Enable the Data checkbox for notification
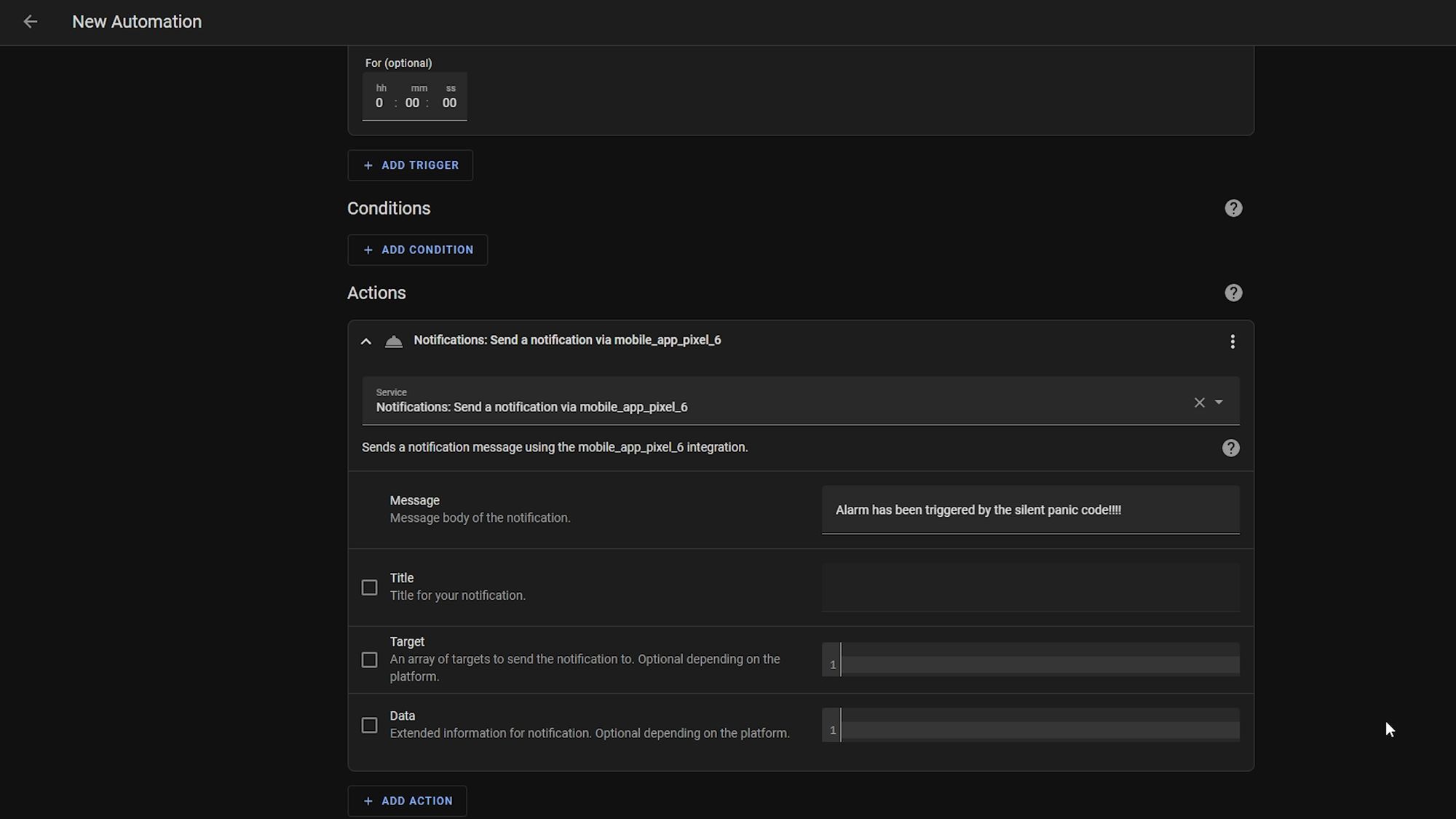This screenshot has height=819, width=1456. pos(369,724)
